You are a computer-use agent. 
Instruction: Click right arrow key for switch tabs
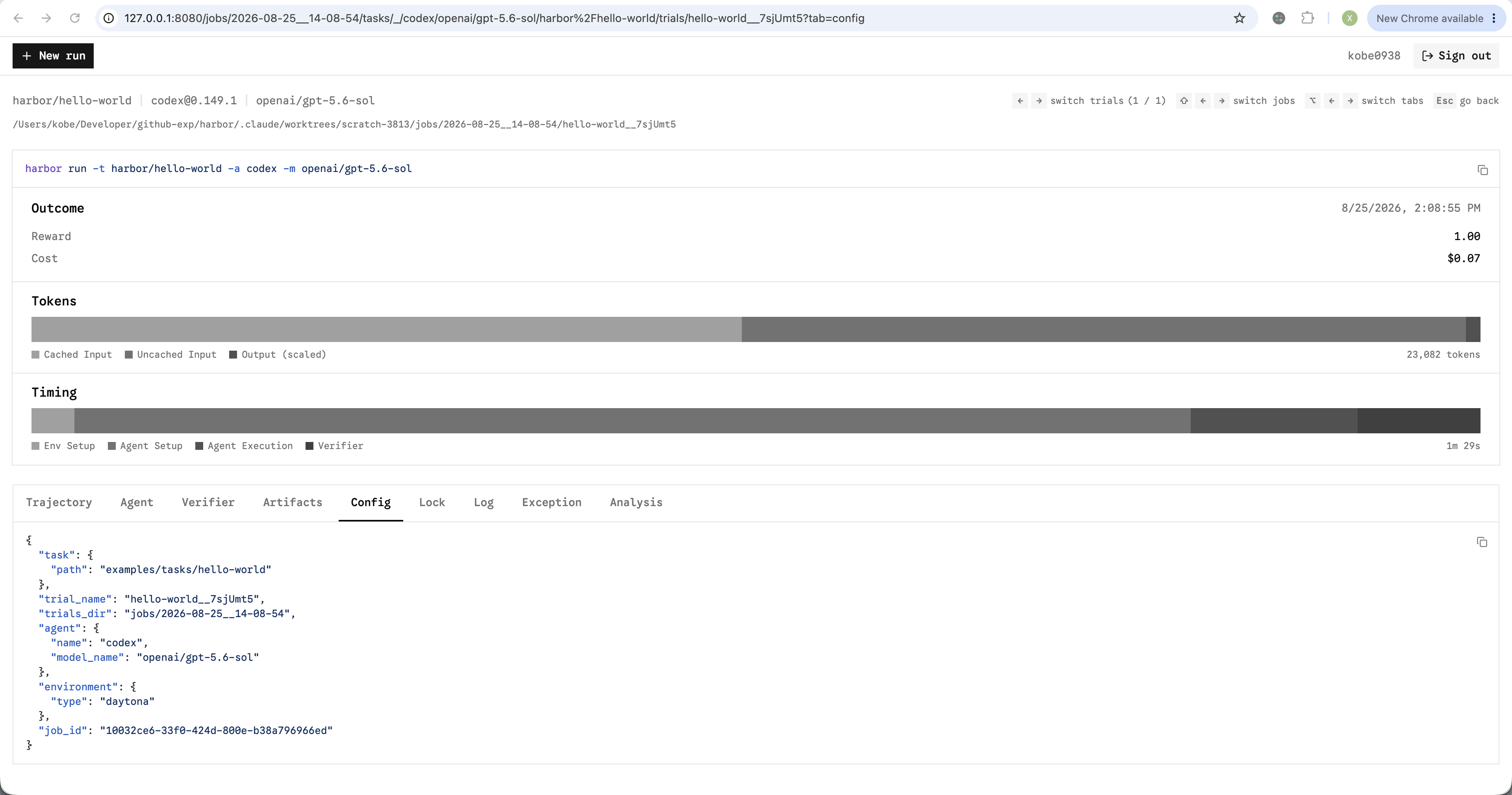(1350, 101)
